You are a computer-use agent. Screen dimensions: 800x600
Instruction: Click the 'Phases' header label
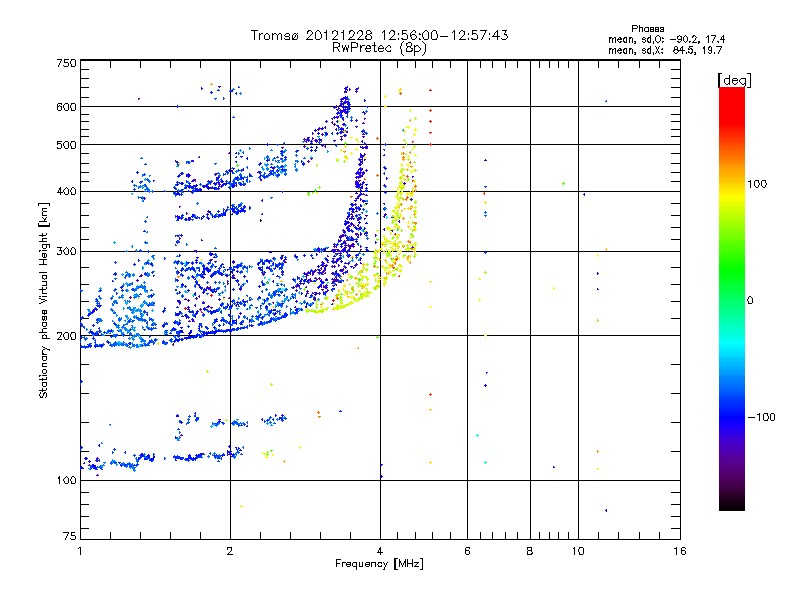click(647, 29)
